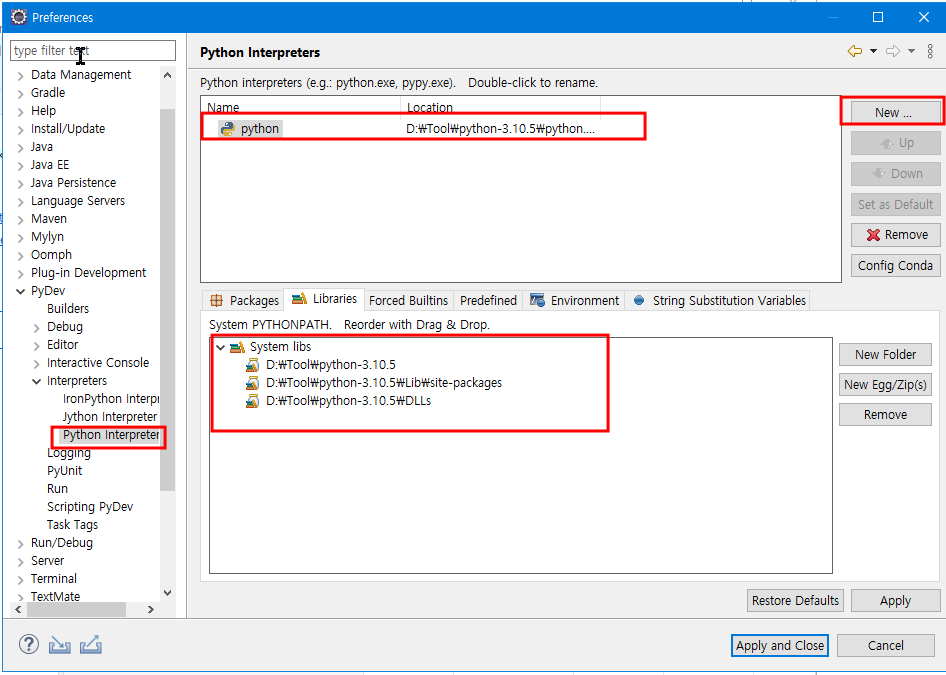Open the forward history dropdown arrow
This screenshot has height=675, width=946.
(x=911, y=51)
